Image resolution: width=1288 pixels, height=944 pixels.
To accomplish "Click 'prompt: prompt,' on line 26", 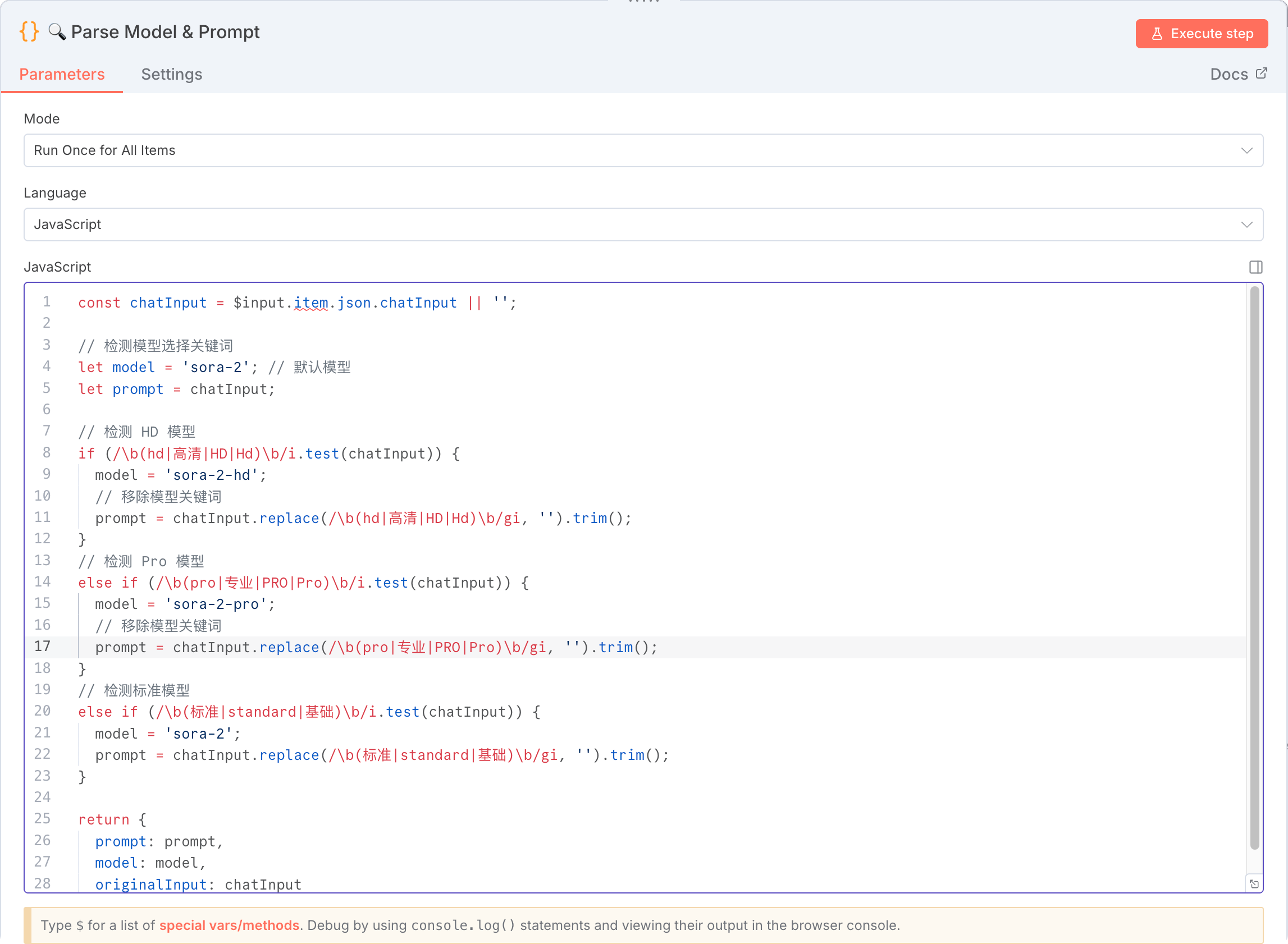I will coord(159,841).
